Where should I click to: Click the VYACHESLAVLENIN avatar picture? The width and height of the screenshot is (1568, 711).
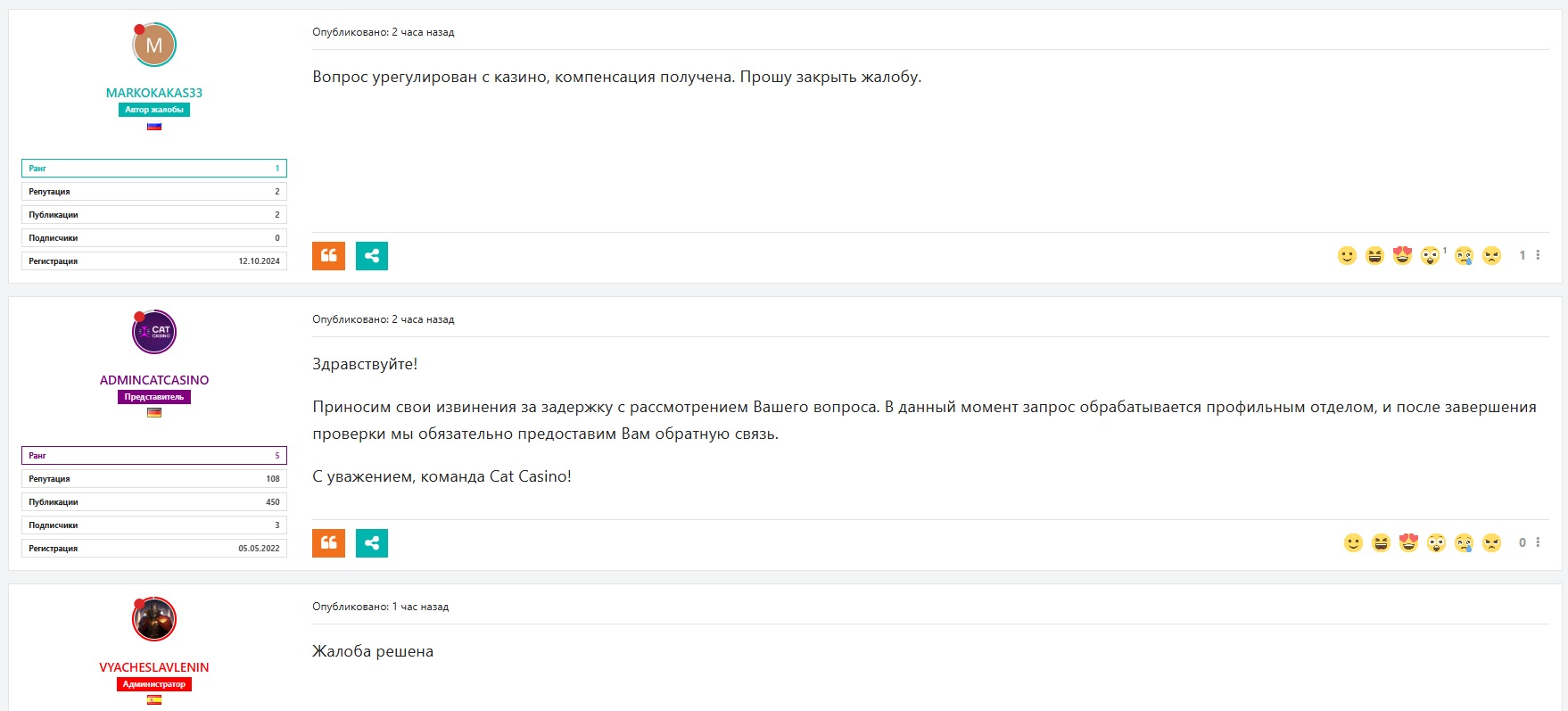[154, 620]
